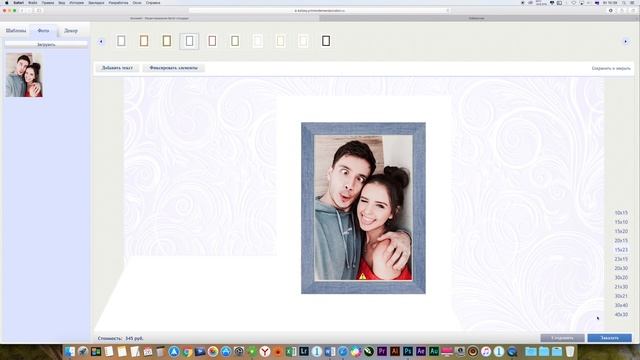This screenshot has height=360, width=640.
Task: Open Launchpad from the Dock
Action: [83, 351]
